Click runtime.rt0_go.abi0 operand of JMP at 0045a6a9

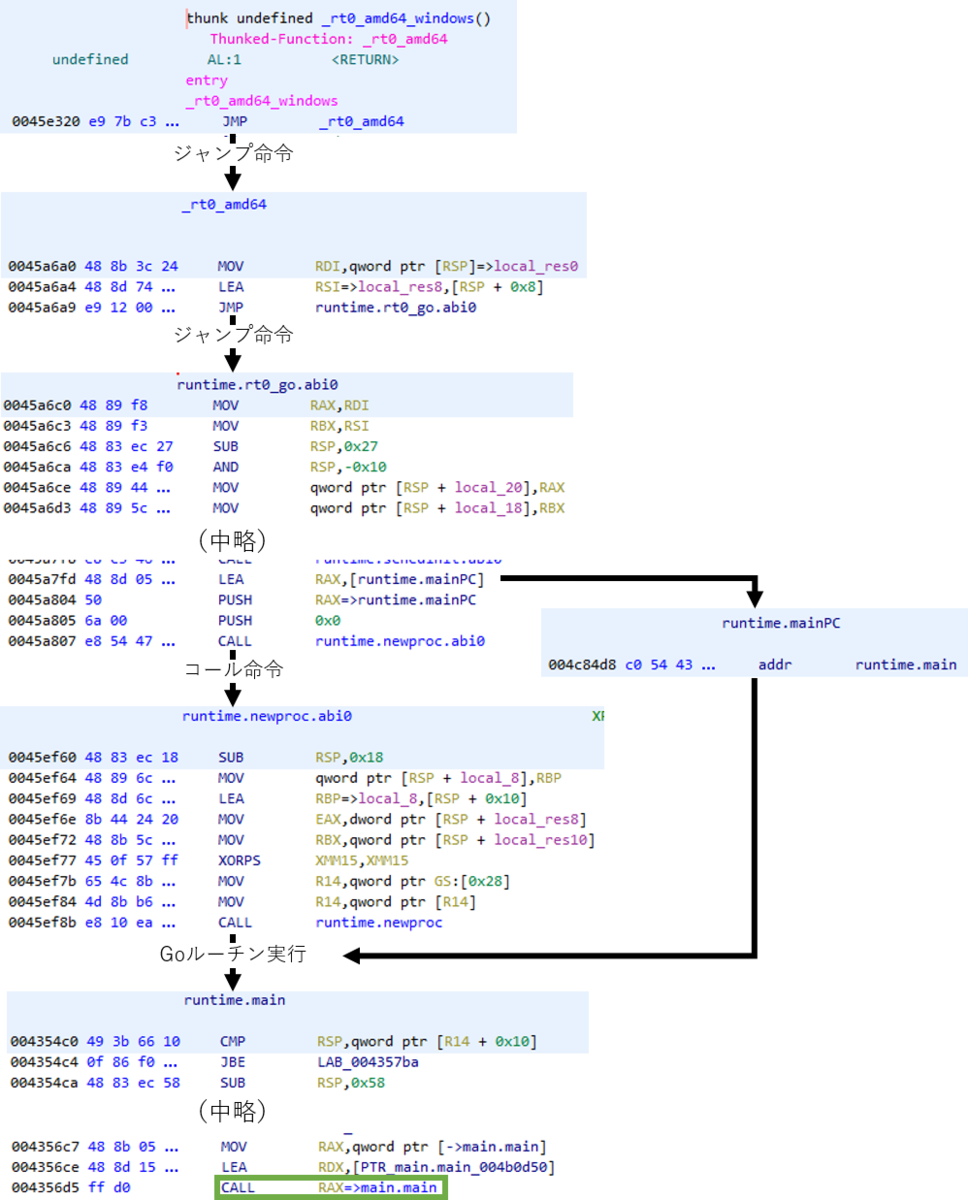(x=395, y=307)
